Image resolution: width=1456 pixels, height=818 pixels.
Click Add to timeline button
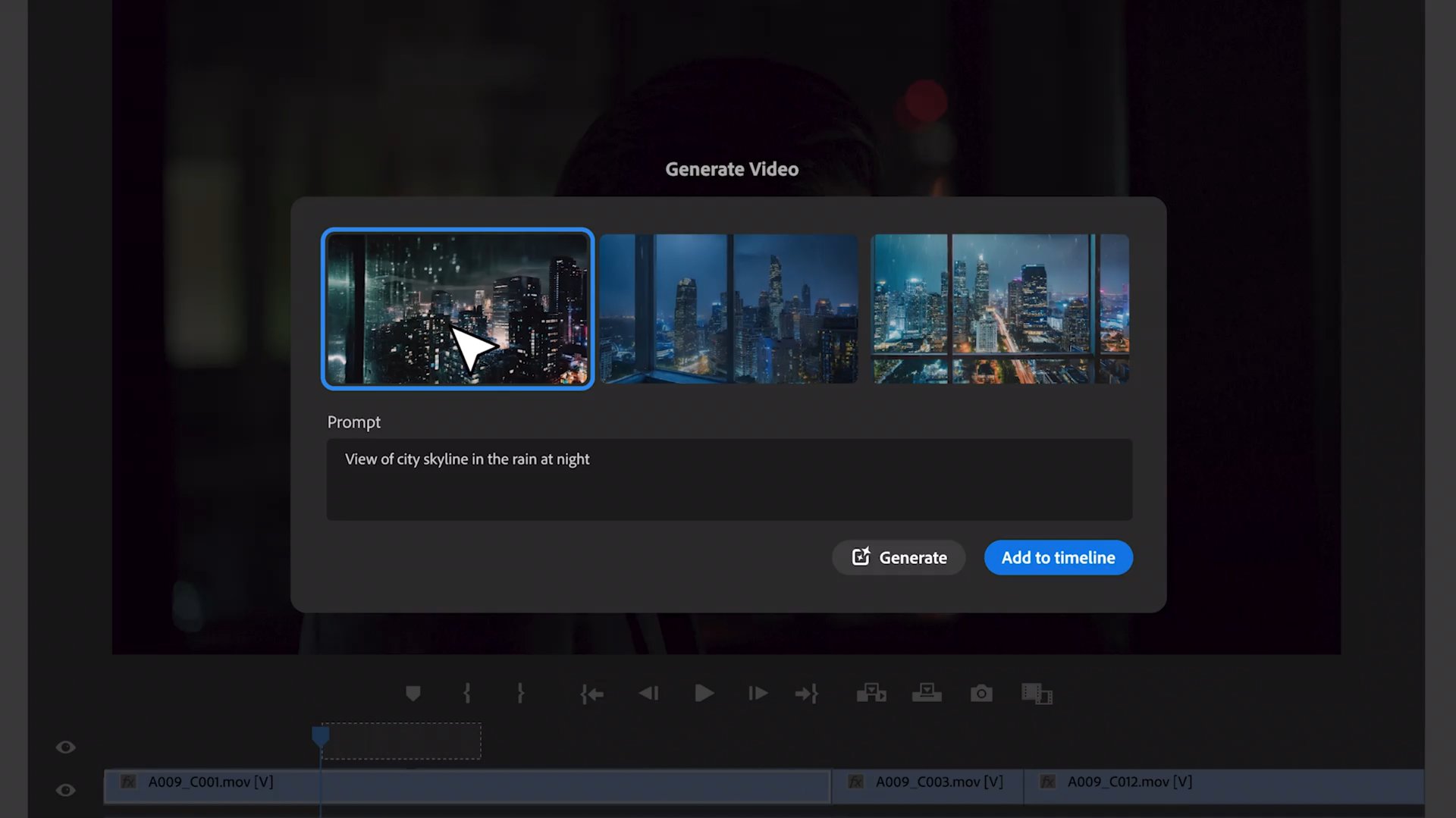(x=1058, y=557)
